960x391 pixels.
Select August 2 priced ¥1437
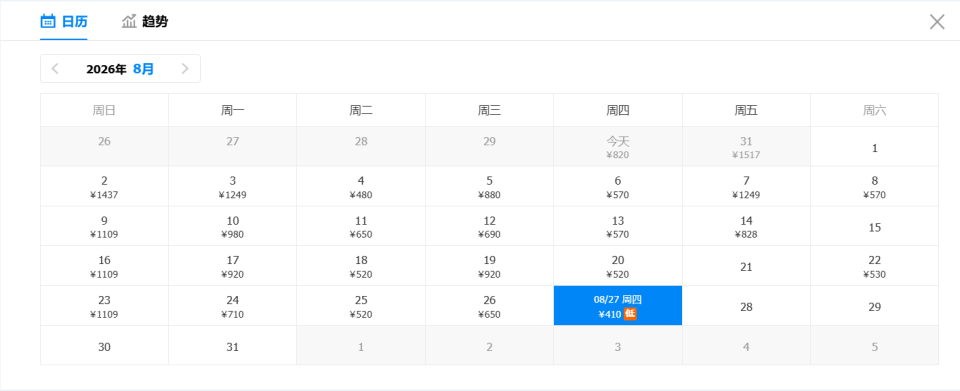tap(104, 186)
